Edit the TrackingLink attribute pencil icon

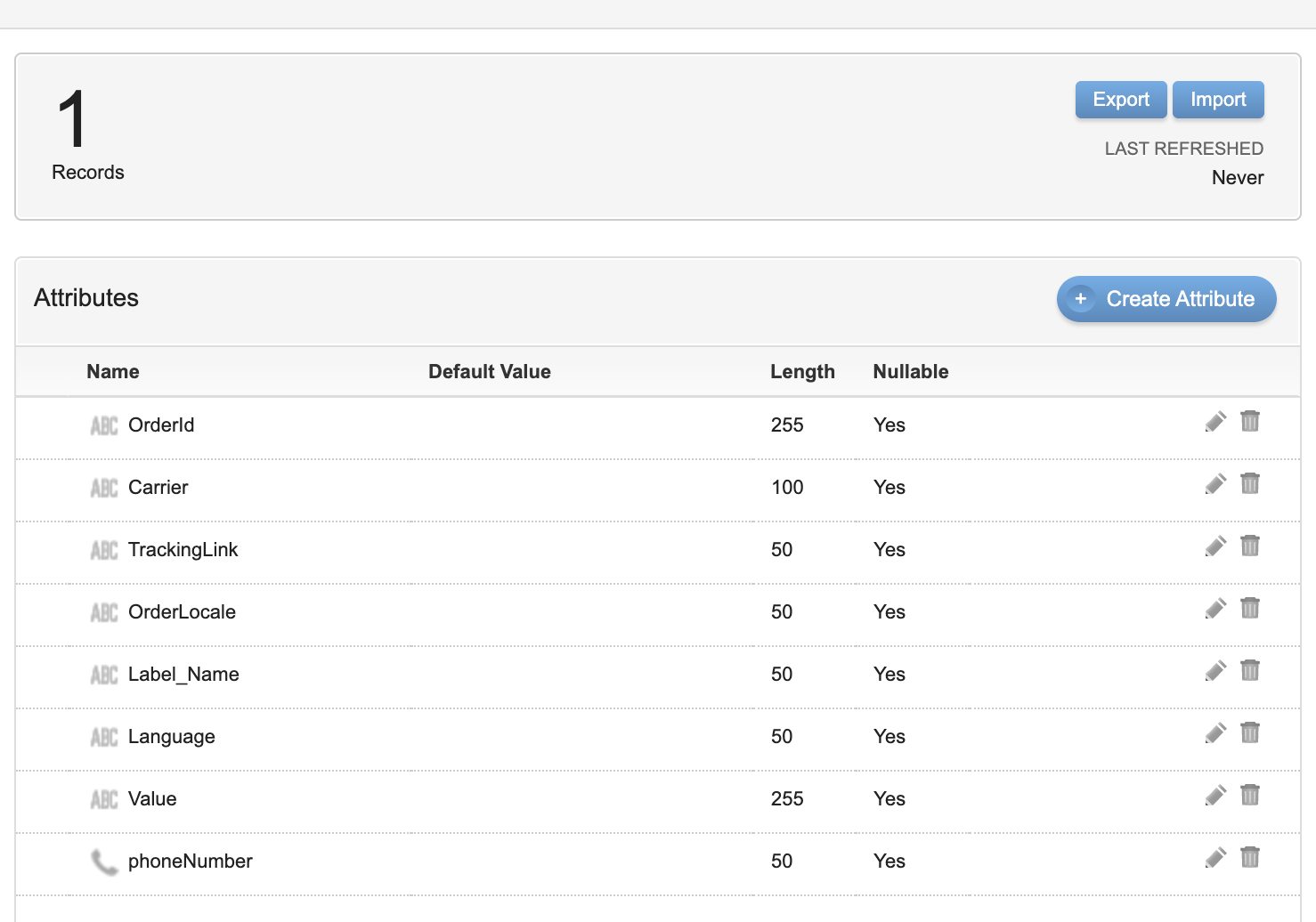coord(1215,546)
